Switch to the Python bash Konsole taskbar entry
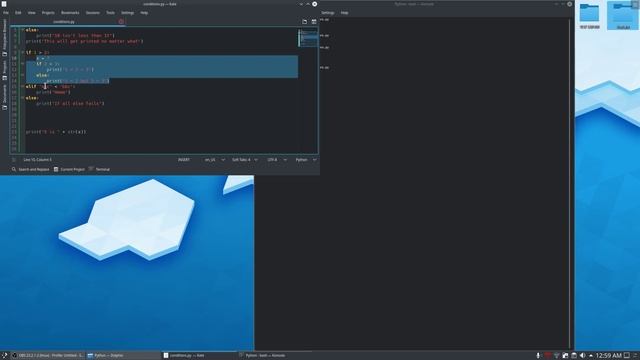 [x=275, y=356]
